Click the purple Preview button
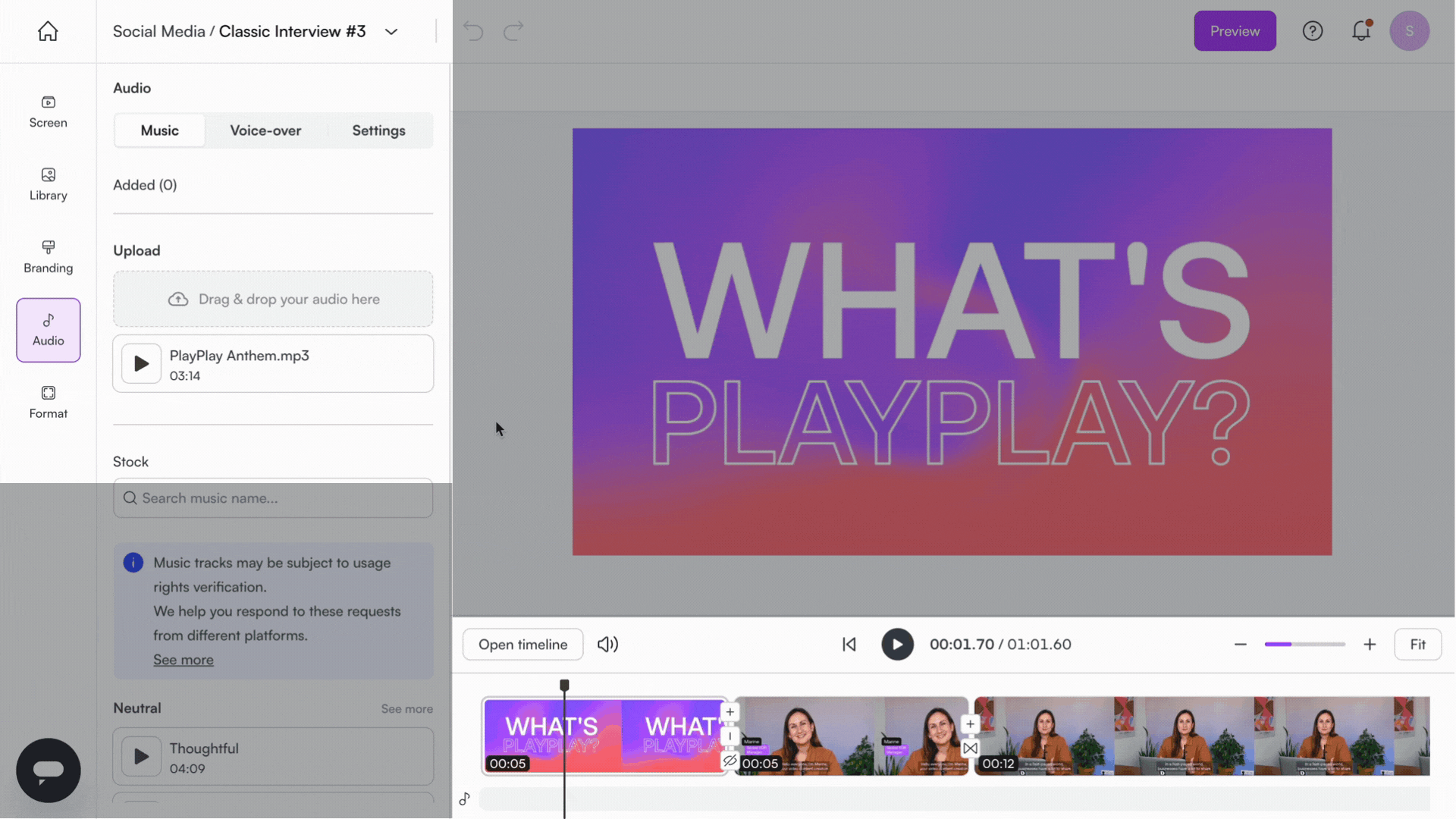The width and height of the screenshot is (1456, 819). (1235, 31)
